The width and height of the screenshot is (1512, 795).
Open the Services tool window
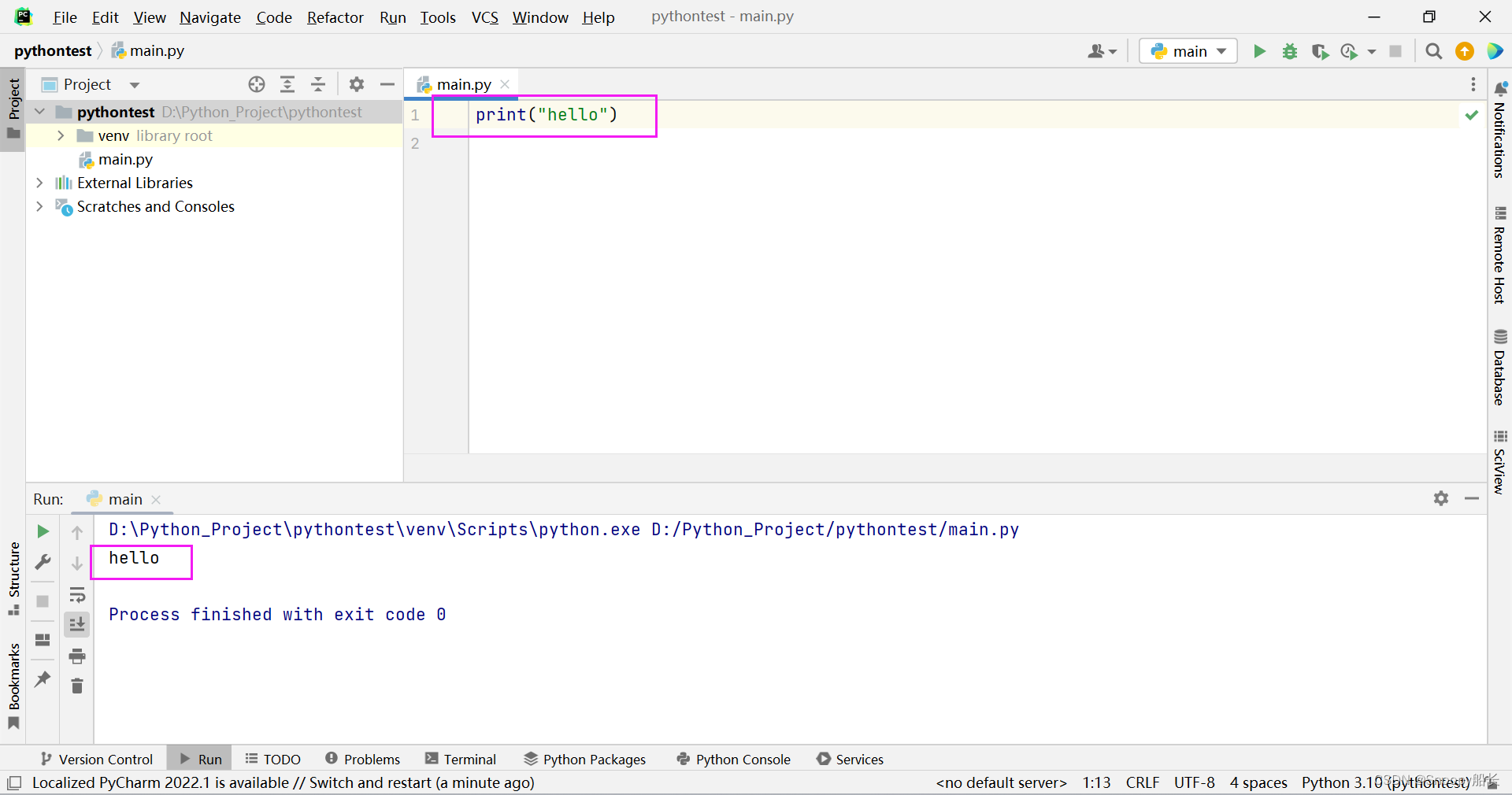[x=850, y=759]
